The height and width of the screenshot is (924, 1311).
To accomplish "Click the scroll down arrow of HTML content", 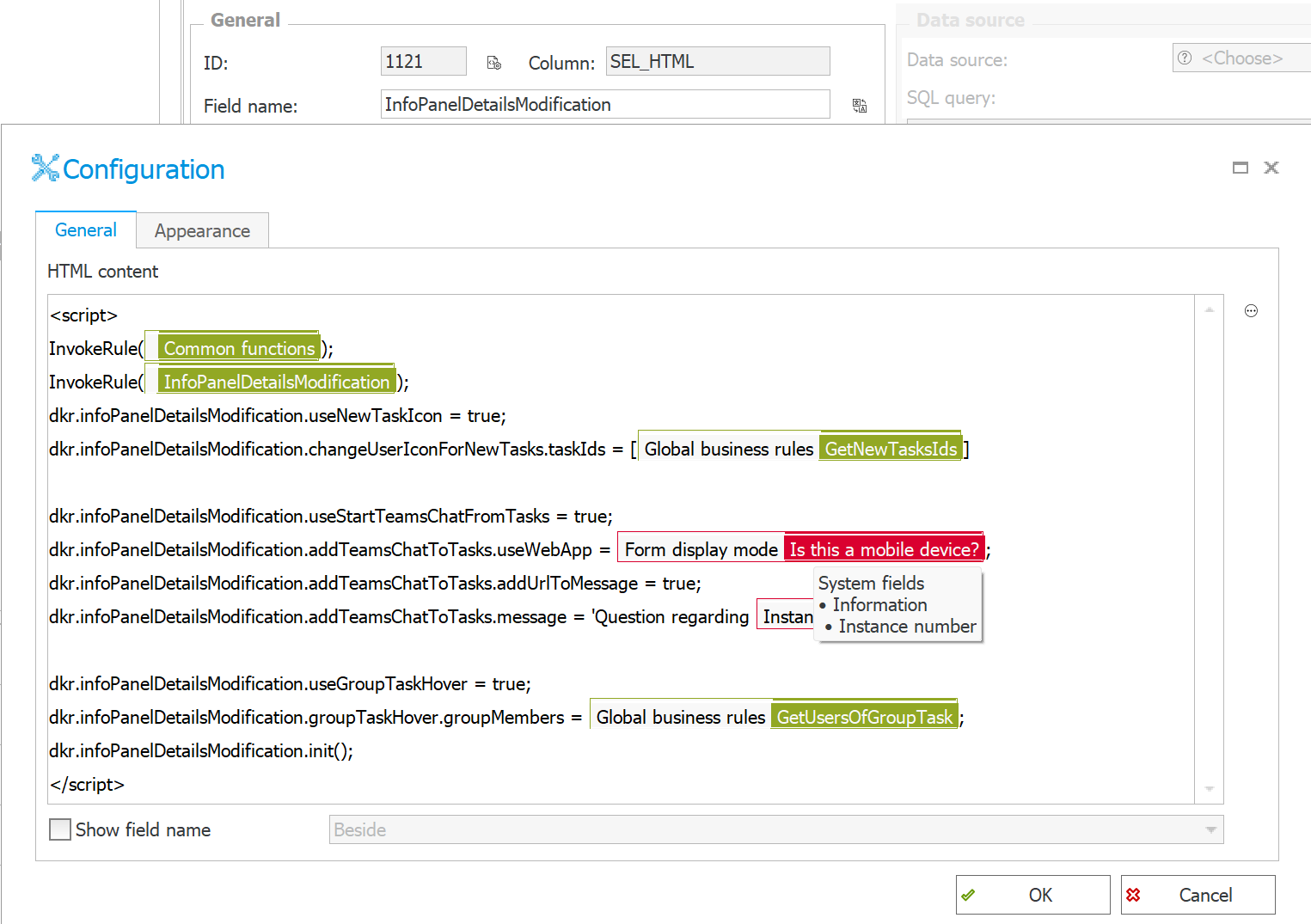I will coord(1210,788).
